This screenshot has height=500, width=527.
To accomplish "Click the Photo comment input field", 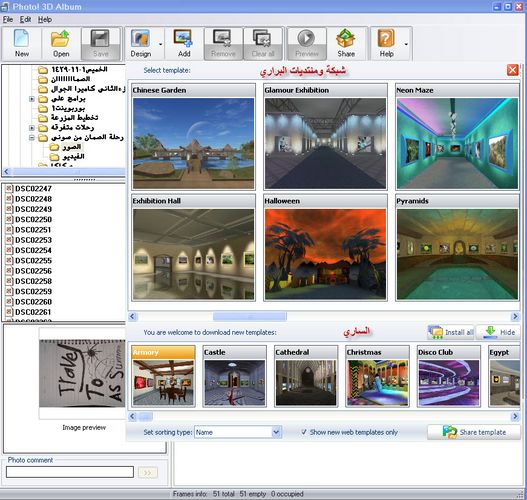I will pos(70,472).
